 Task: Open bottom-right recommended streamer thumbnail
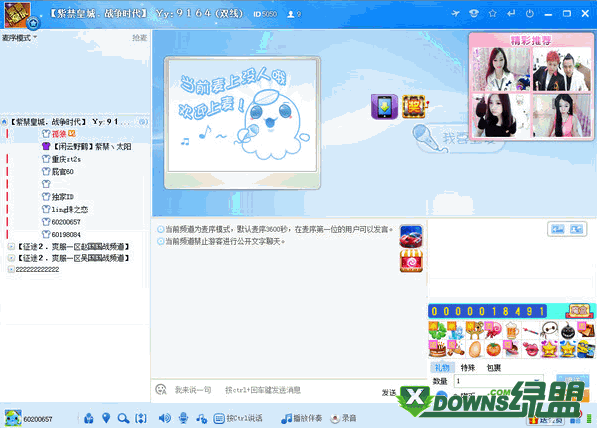point(562,115)
